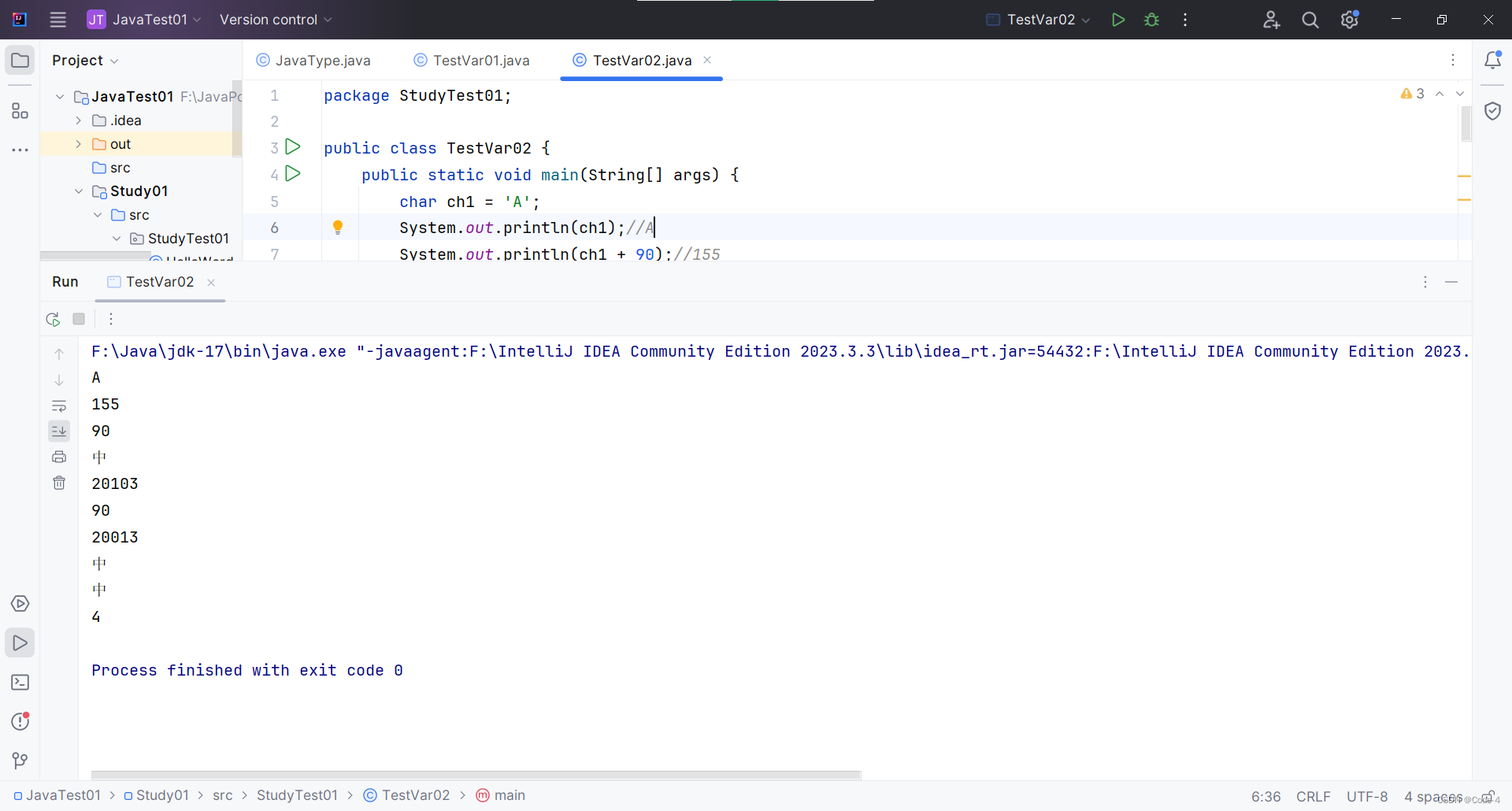This screenshot has height=811, width=1512.
Task: Click the console horizontal scrollbar
Action: click(x=476, y=775)
